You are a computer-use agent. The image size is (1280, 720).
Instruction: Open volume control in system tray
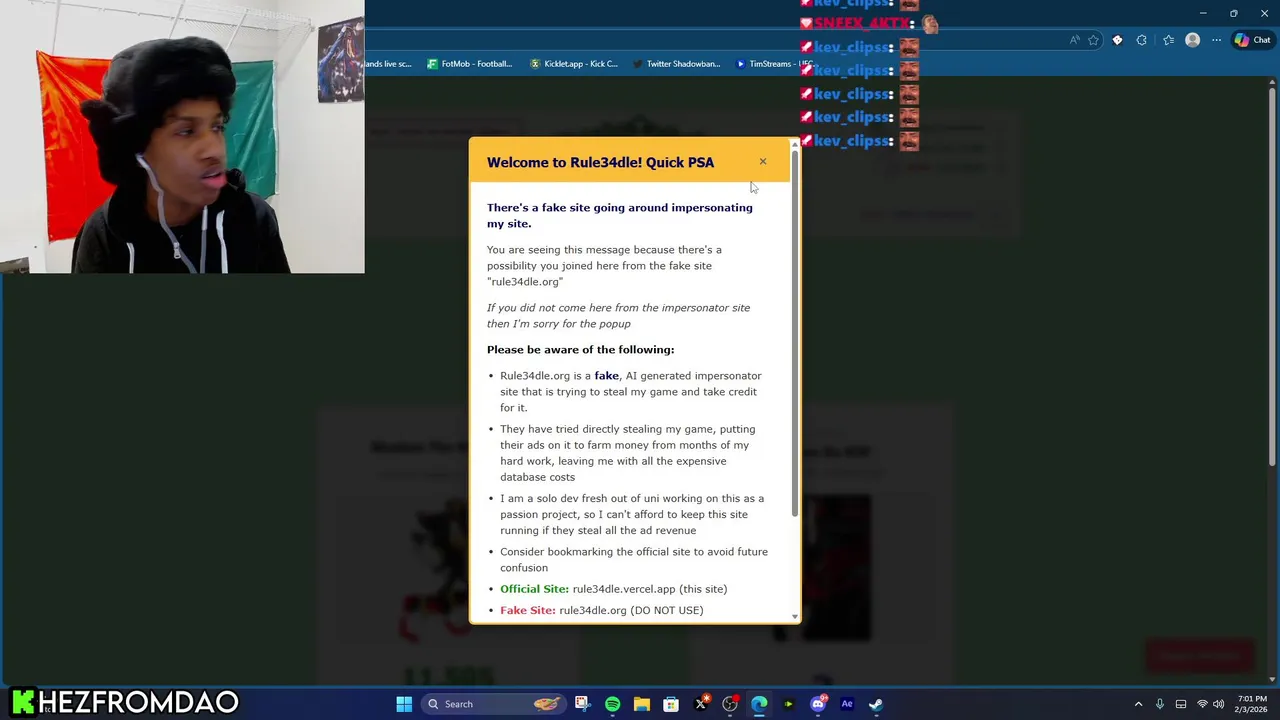click(1219, 704)
